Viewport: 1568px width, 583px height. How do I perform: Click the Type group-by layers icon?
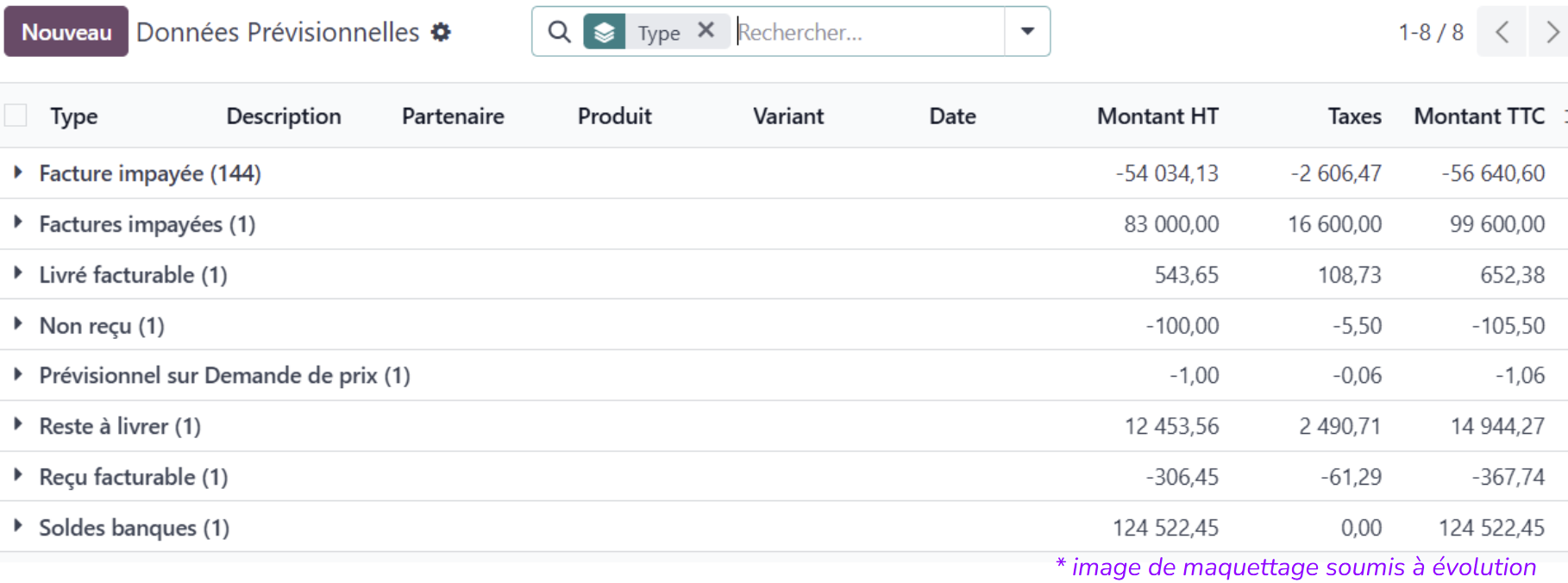pos(605,33)
